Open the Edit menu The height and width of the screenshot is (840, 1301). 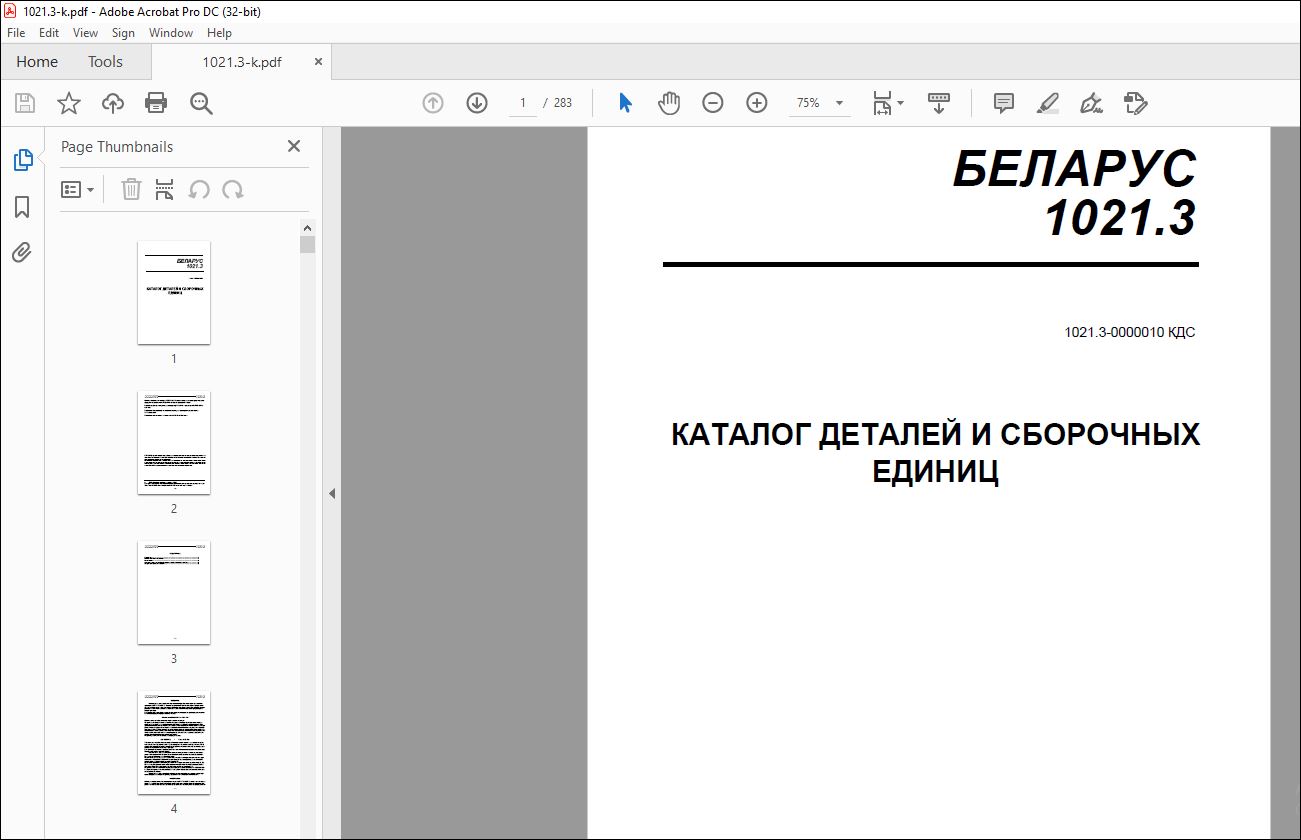coord(49,33)
